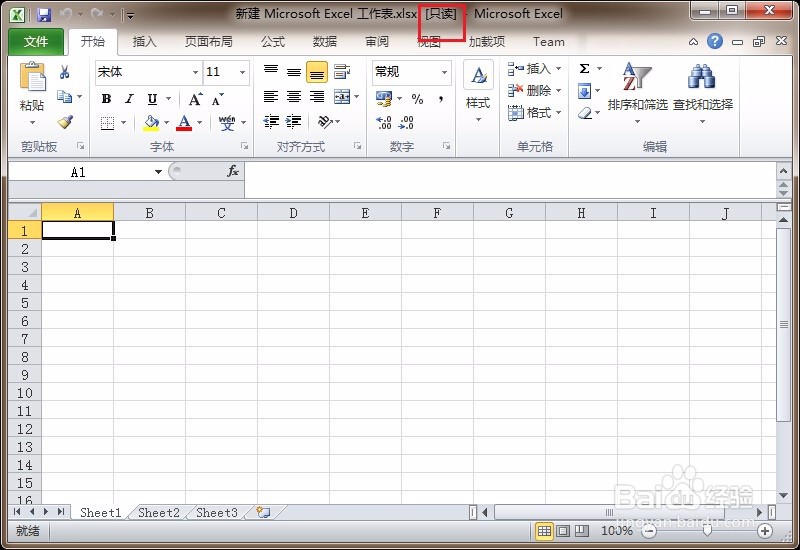Viewport: 800px width, 550px height.
Task: Toggle middle vertical alignment
Action: click(x=293, y=72)
